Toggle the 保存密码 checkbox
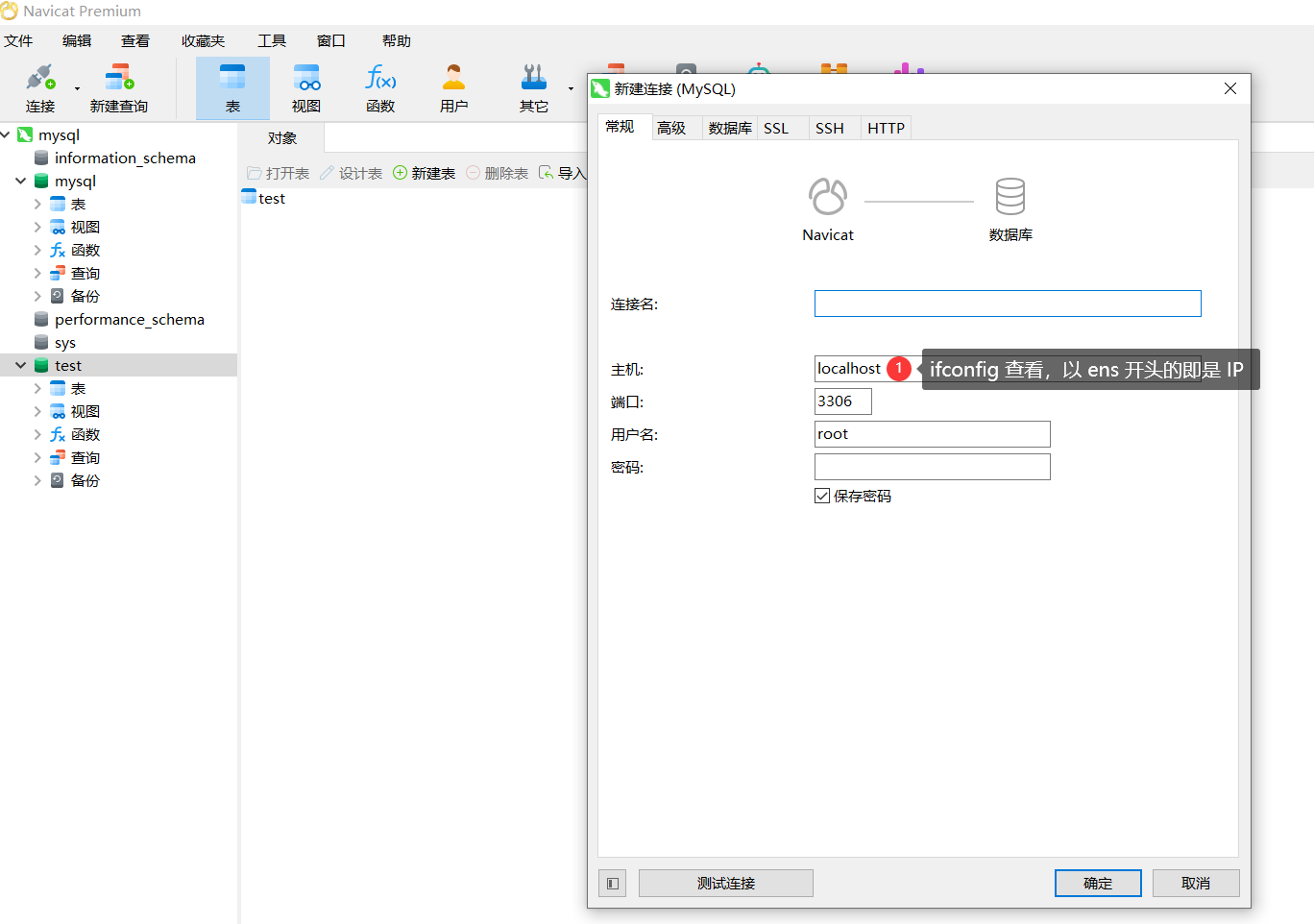1314x924 pixels. click(822, 496)
